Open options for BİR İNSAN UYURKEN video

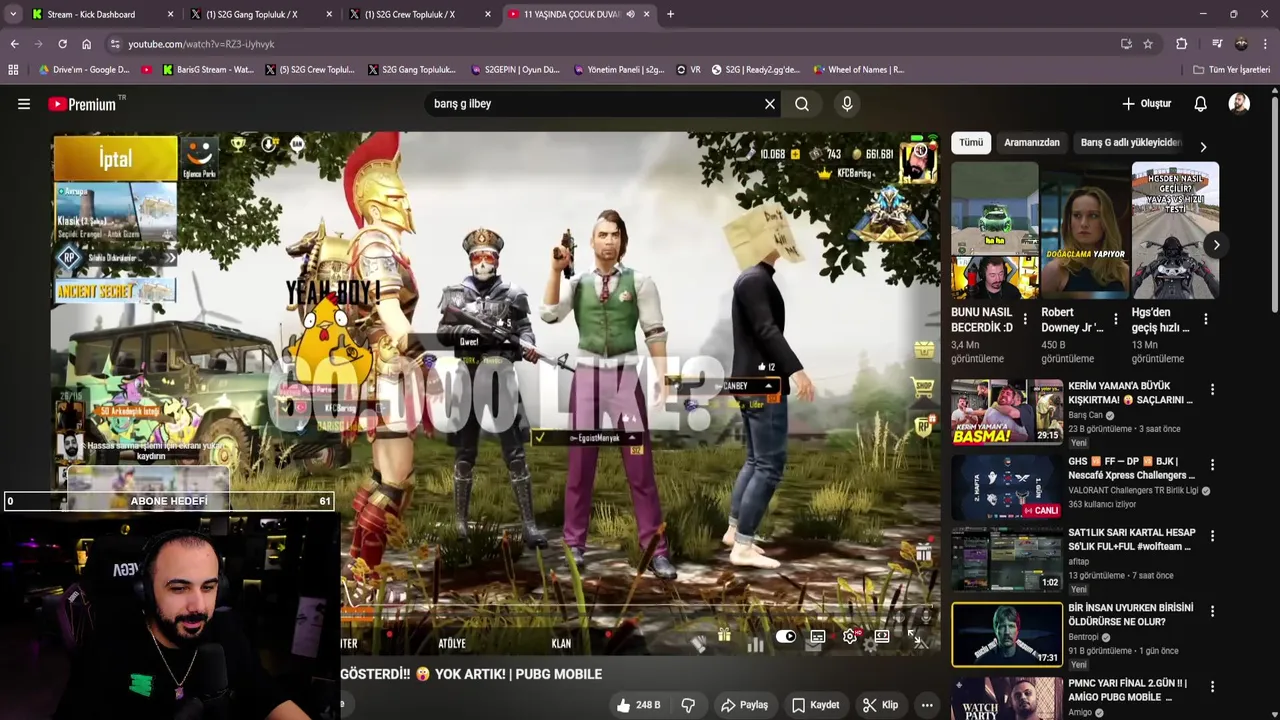(1212, 611)
